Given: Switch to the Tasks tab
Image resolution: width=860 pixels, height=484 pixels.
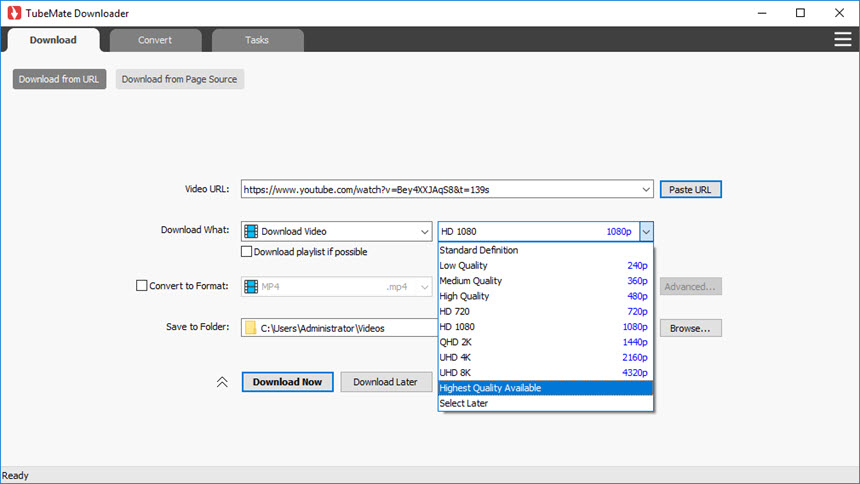Looking at the screenshot, I should [257, 40].
